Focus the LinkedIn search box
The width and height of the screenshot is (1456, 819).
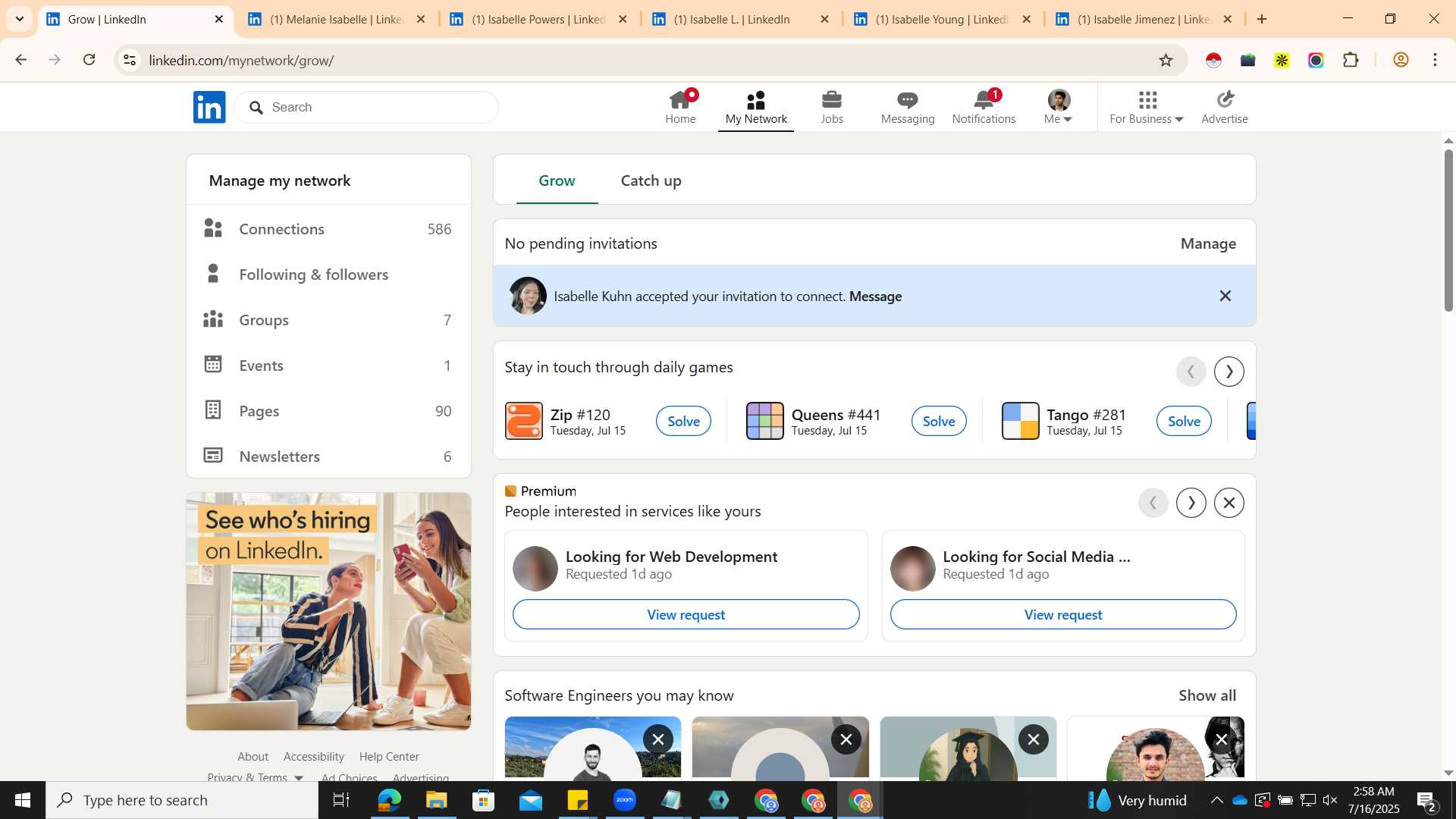coord(366,107)
